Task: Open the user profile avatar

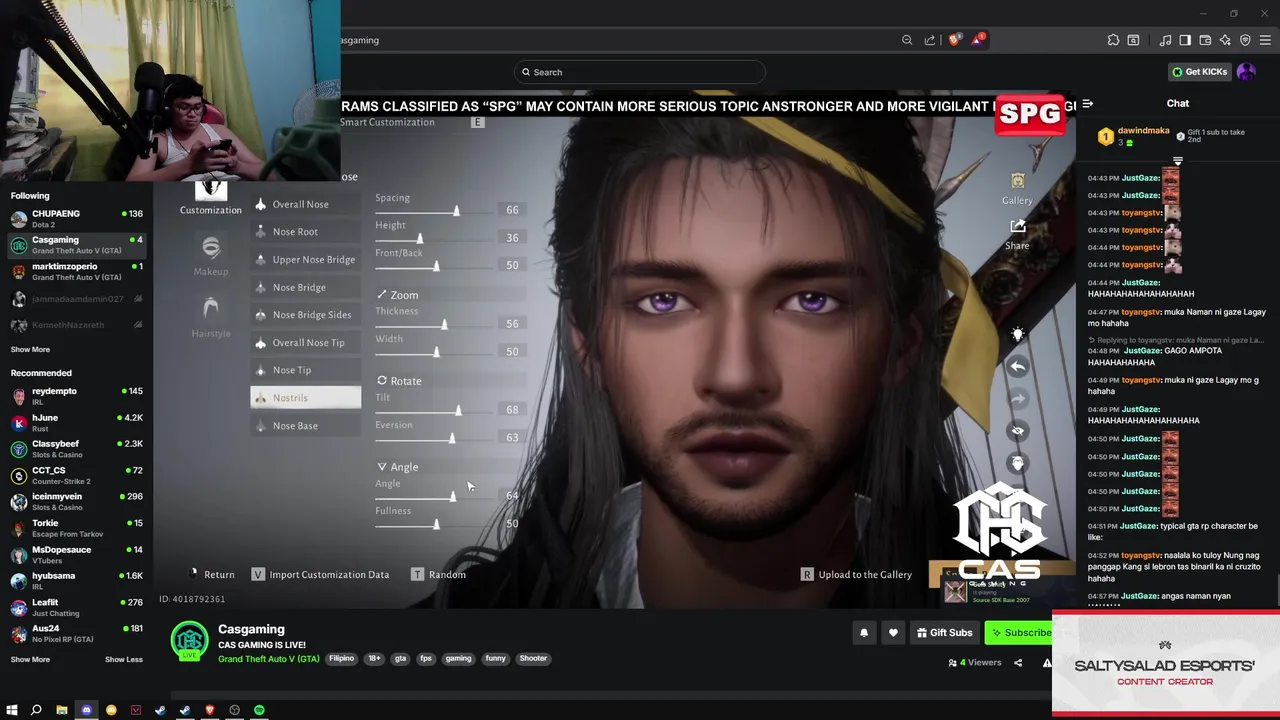Action: 1246,72
